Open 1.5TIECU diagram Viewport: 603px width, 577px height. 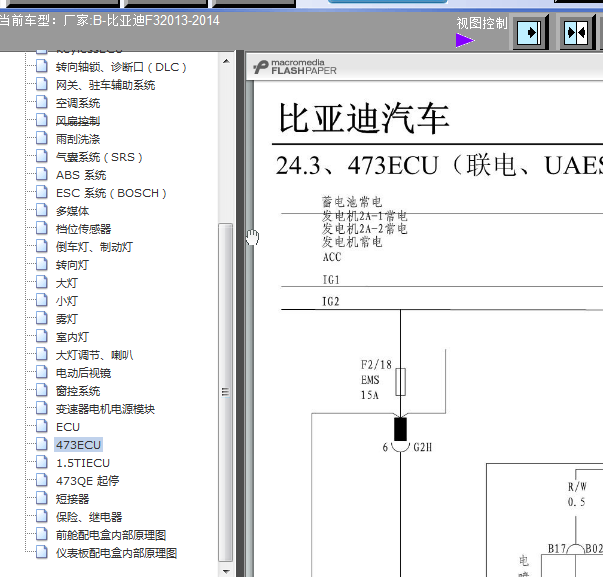tap(83, 463)
